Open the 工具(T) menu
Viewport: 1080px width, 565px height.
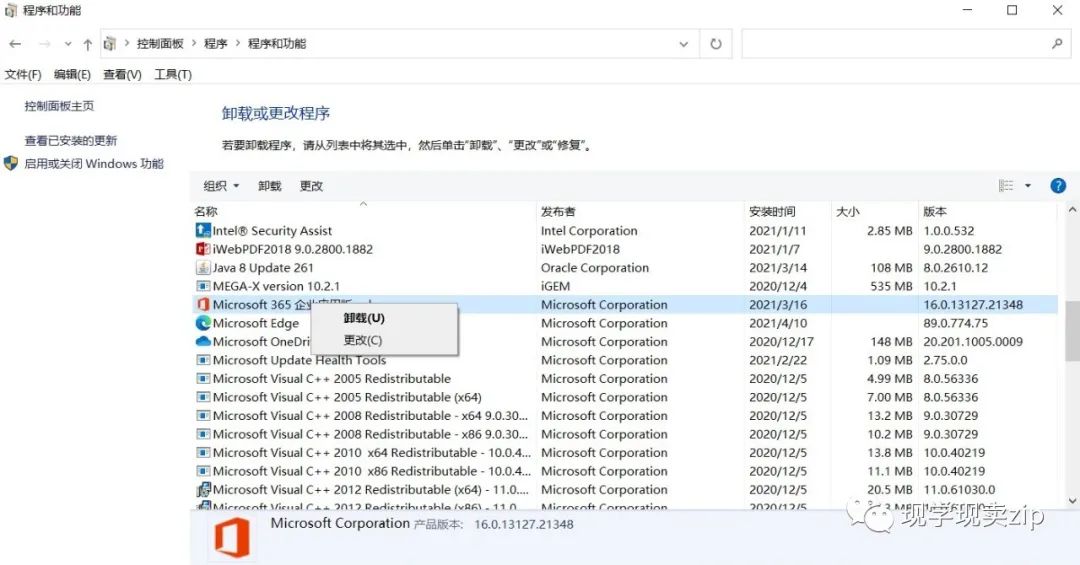(173, 74)
